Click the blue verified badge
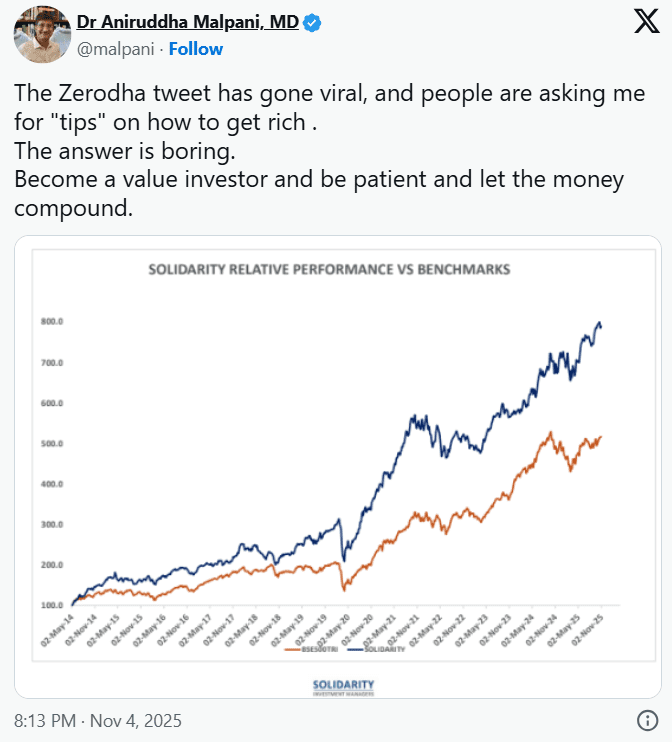 point(311,23)
